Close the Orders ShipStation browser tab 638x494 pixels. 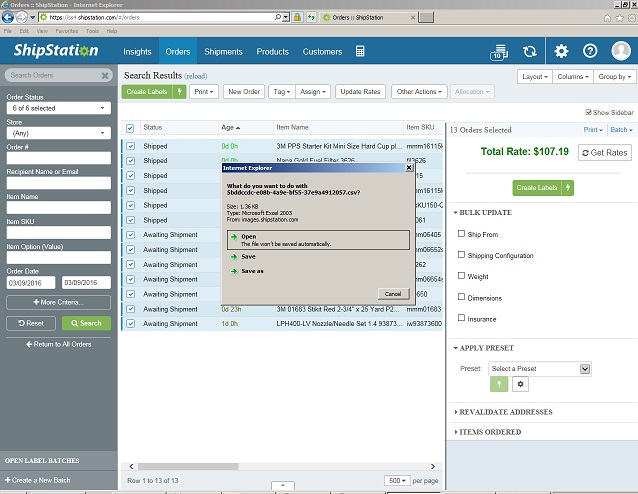pos(413,17)
